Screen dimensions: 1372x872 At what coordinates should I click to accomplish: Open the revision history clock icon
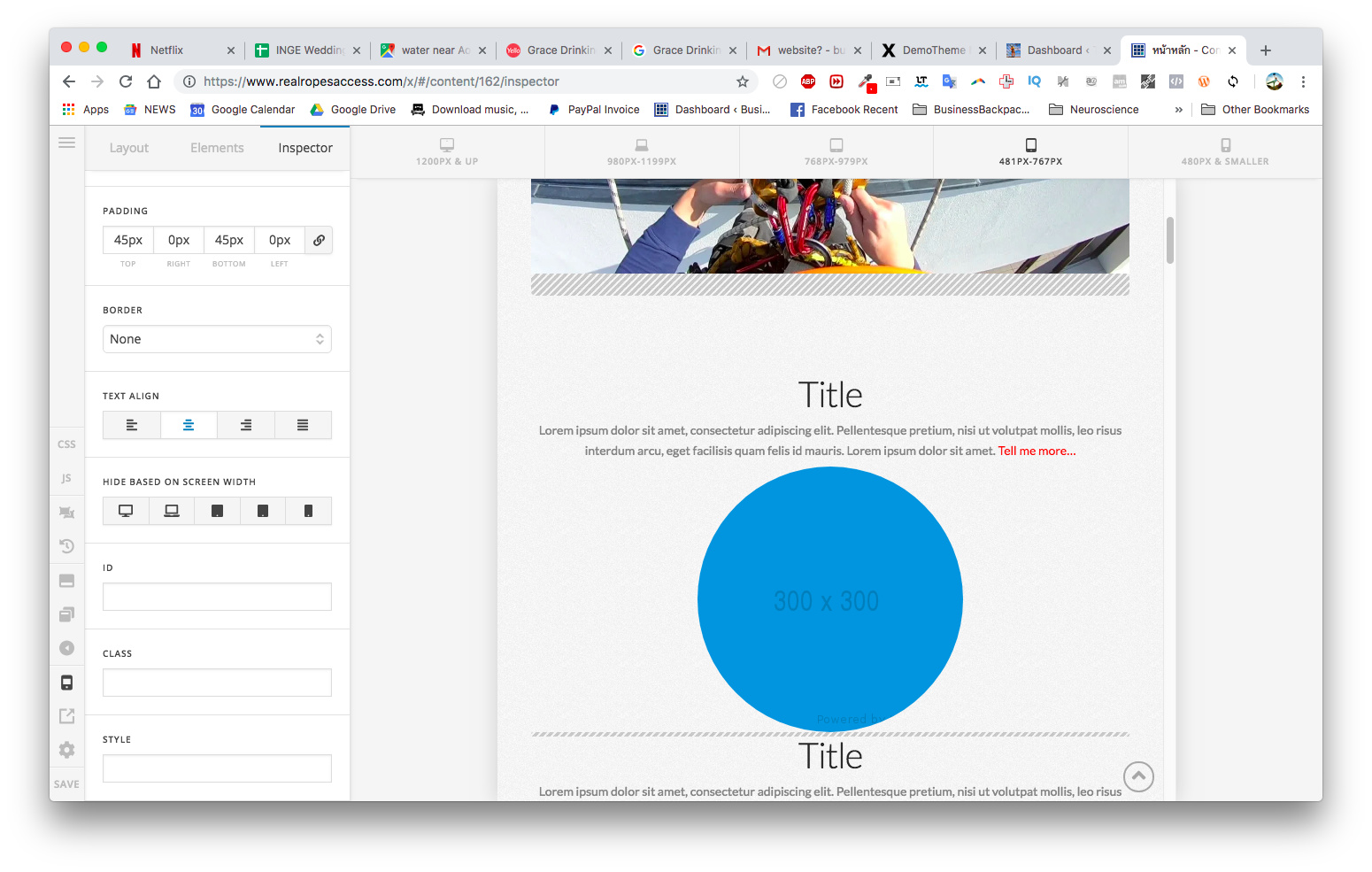(x=66, y=546)
